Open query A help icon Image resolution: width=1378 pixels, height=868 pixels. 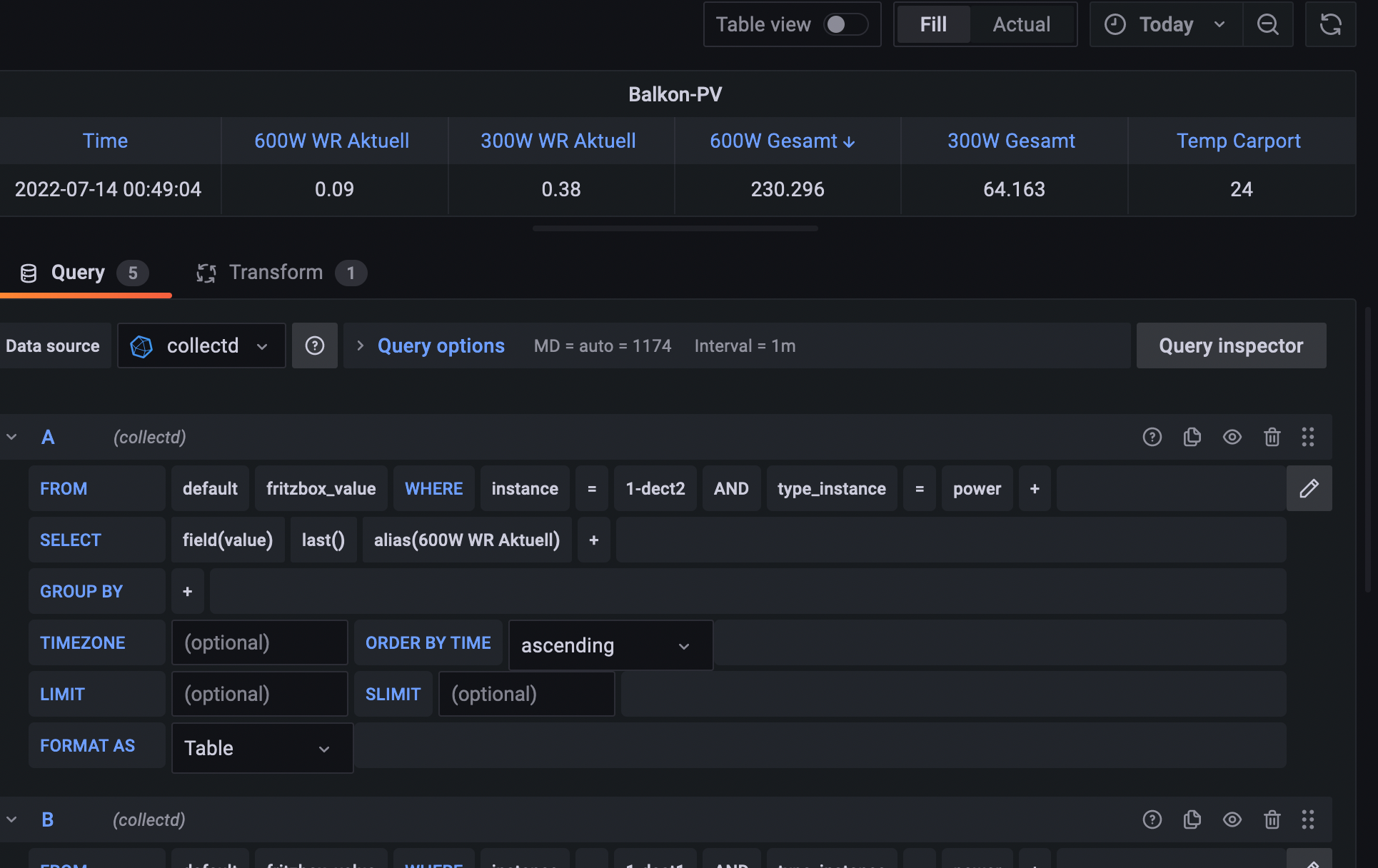click(x=1152, y=437)
